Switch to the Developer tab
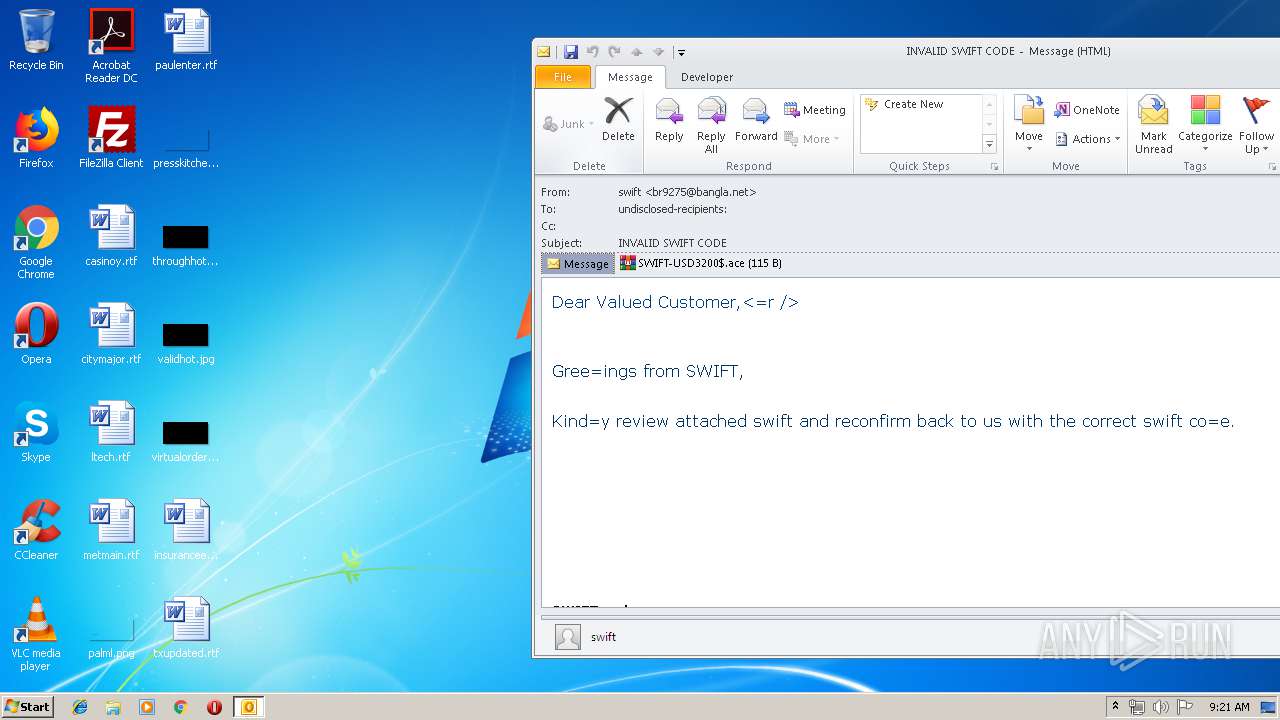 tap(707, 77)
